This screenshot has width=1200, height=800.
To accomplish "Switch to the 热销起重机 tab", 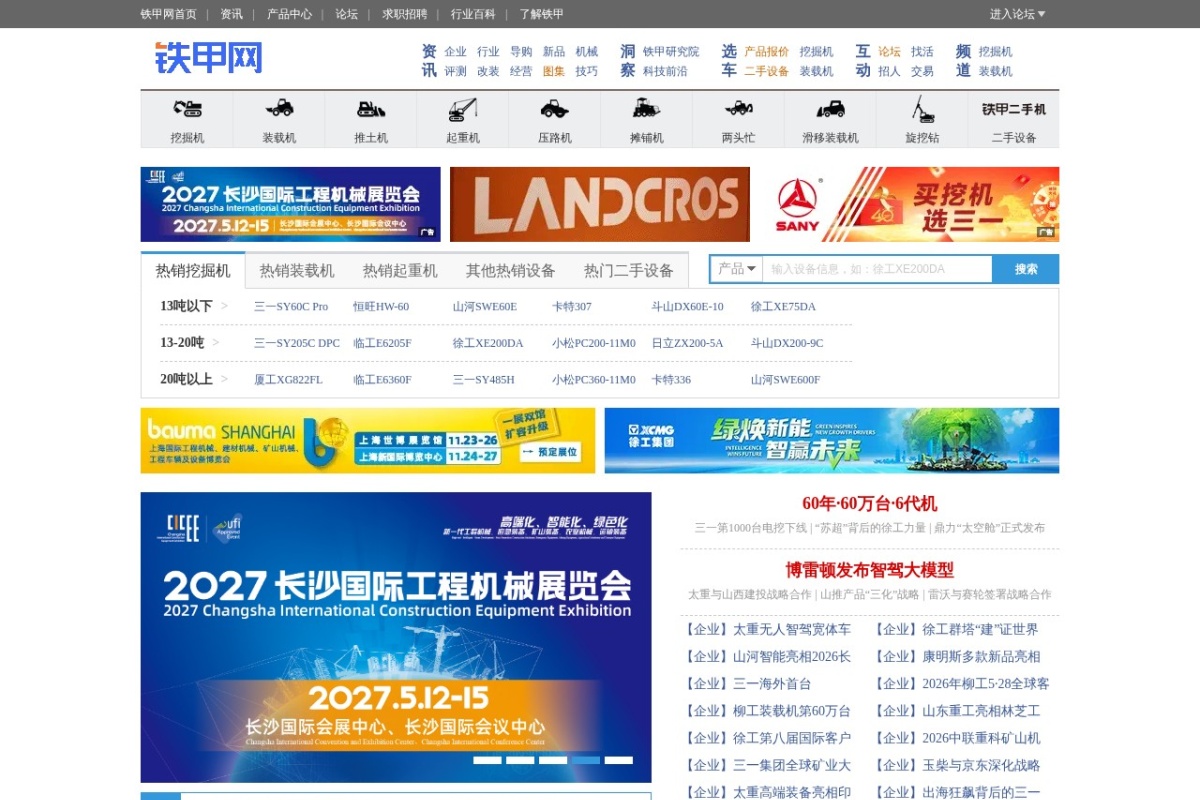I will point(400,270).
